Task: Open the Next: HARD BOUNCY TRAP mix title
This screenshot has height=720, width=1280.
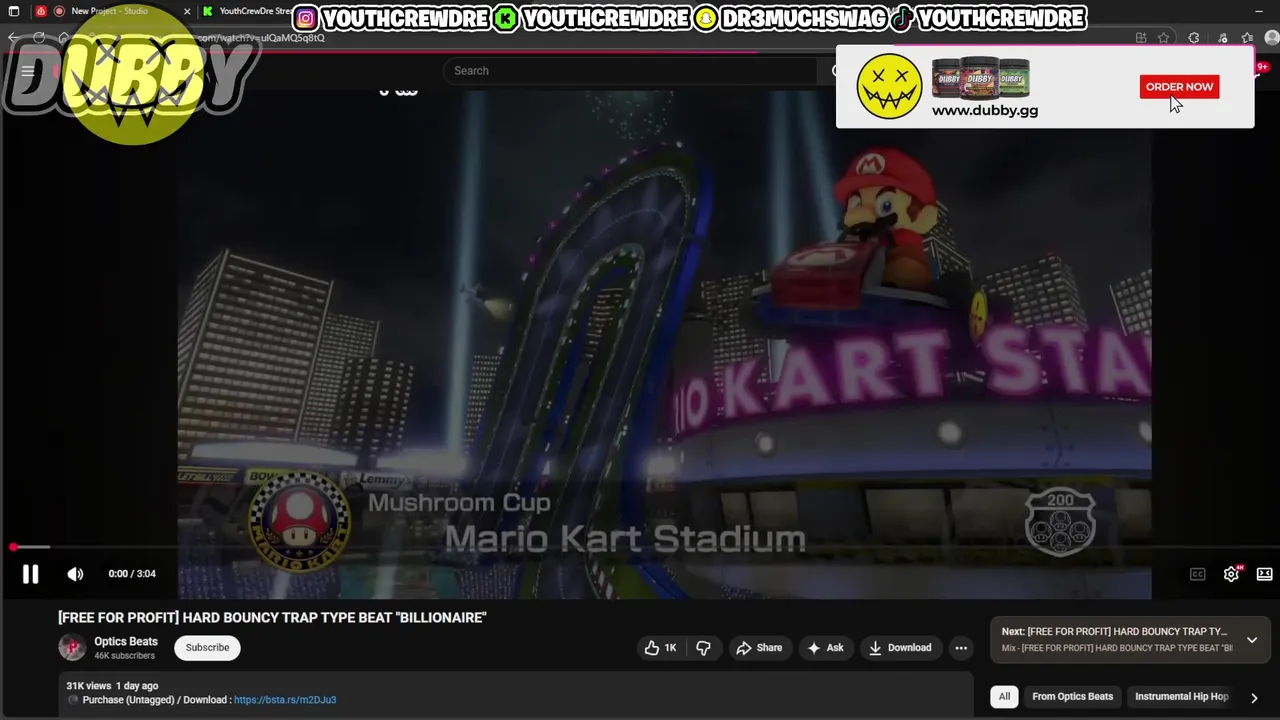Action: tap(1114, 632)
